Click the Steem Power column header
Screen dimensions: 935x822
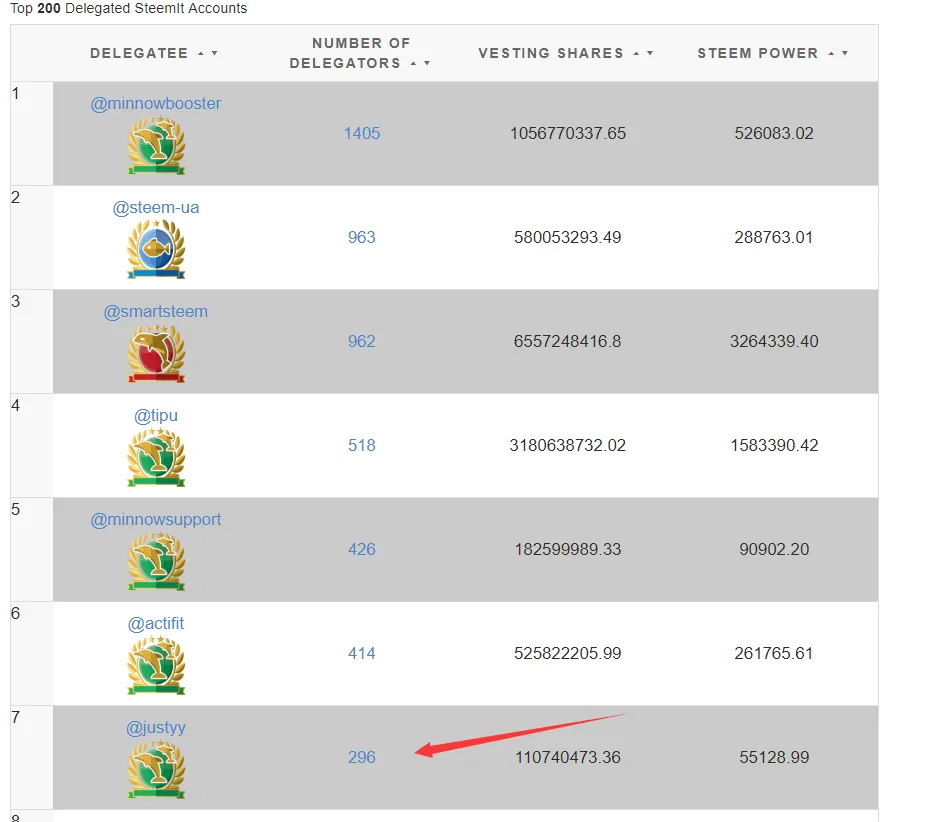pos(758,54)
